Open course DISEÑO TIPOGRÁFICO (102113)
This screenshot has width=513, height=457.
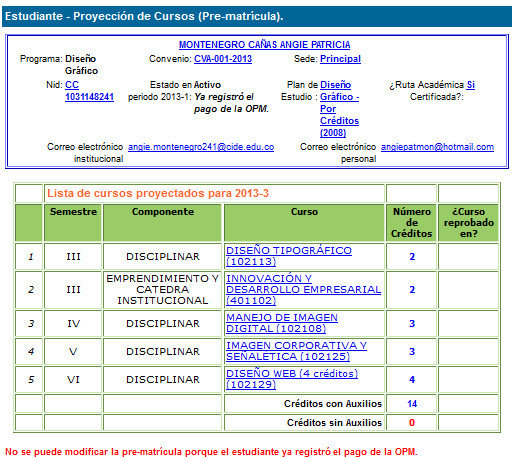tap(289, 256)
